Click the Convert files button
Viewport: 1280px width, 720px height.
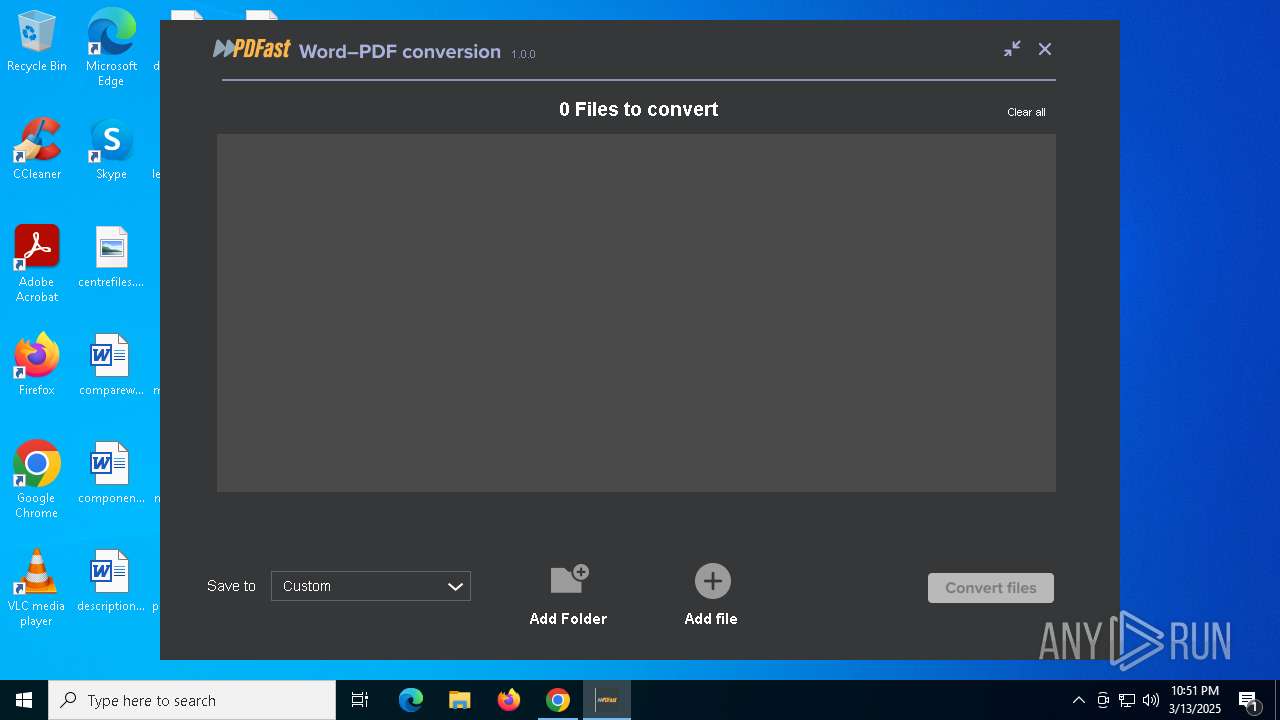pyautogui.click(x=991, y=588)
